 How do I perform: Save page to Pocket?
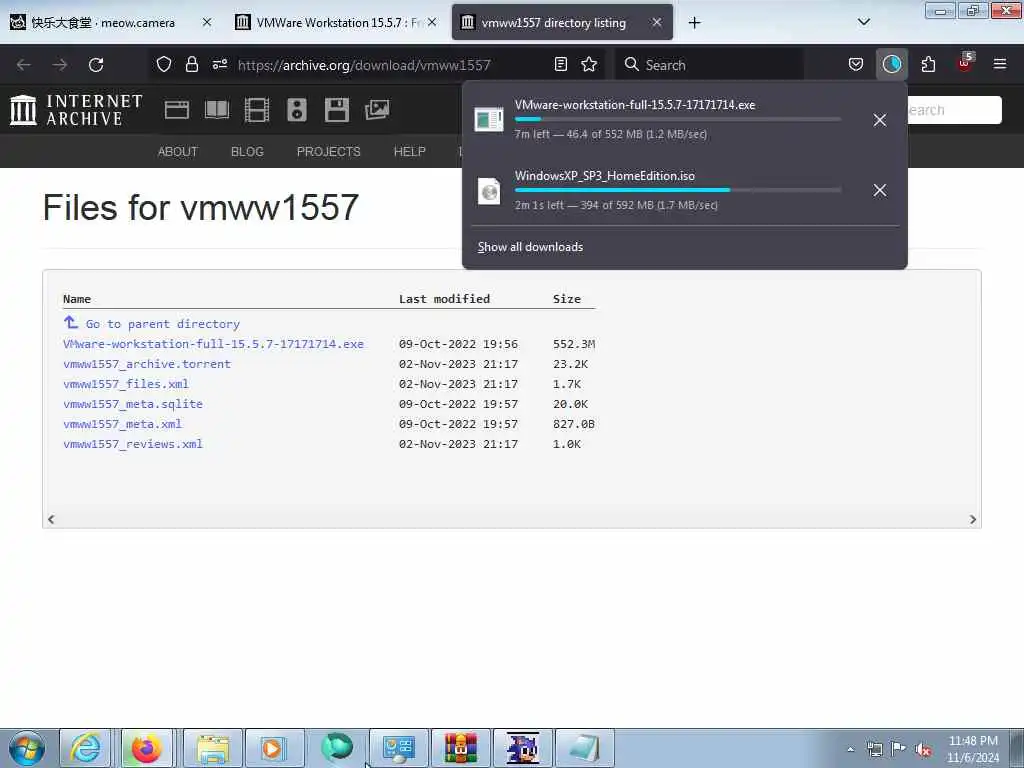[856, 64]
